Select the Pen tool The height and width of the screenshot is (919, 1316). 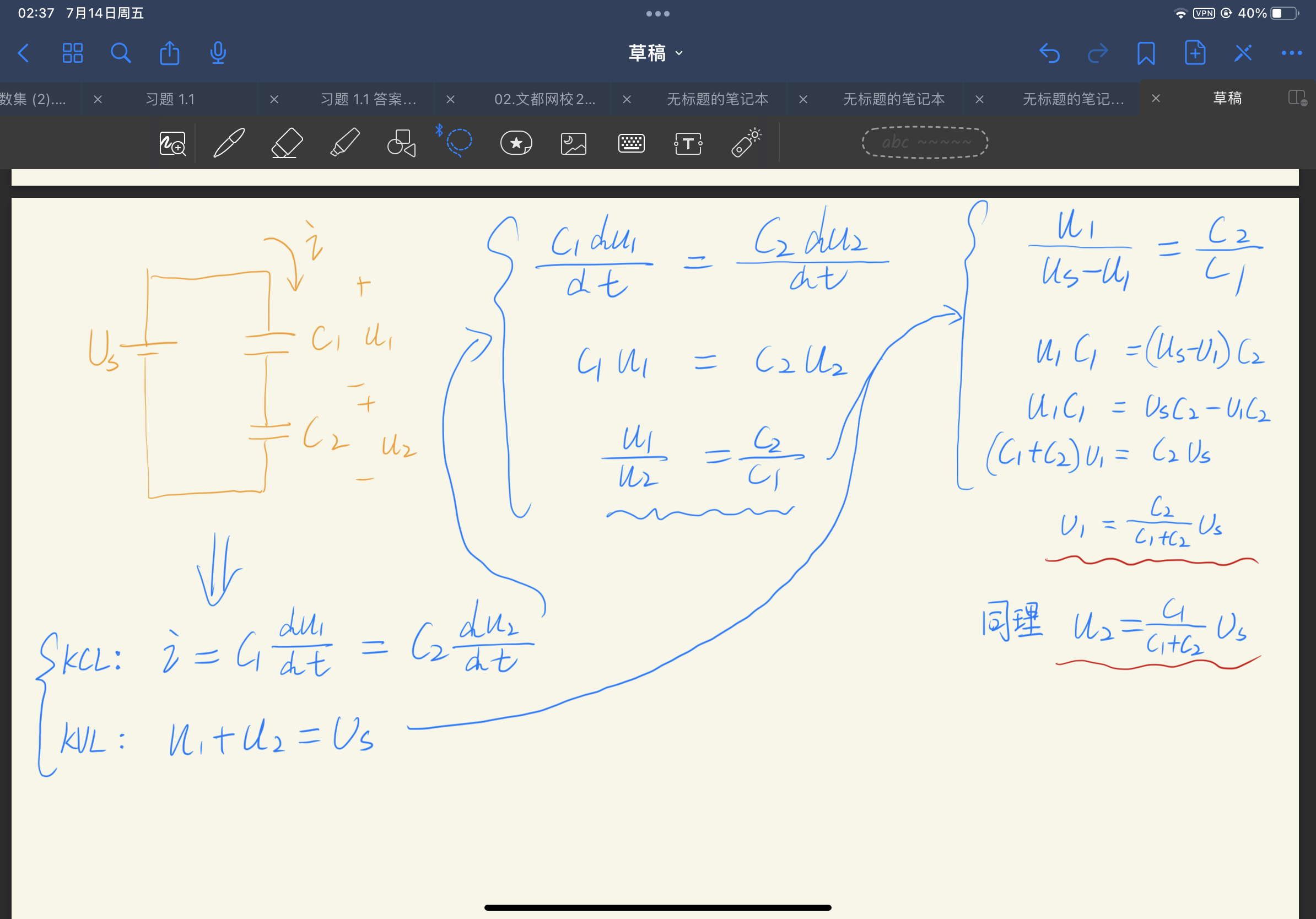tap(229, 143)
